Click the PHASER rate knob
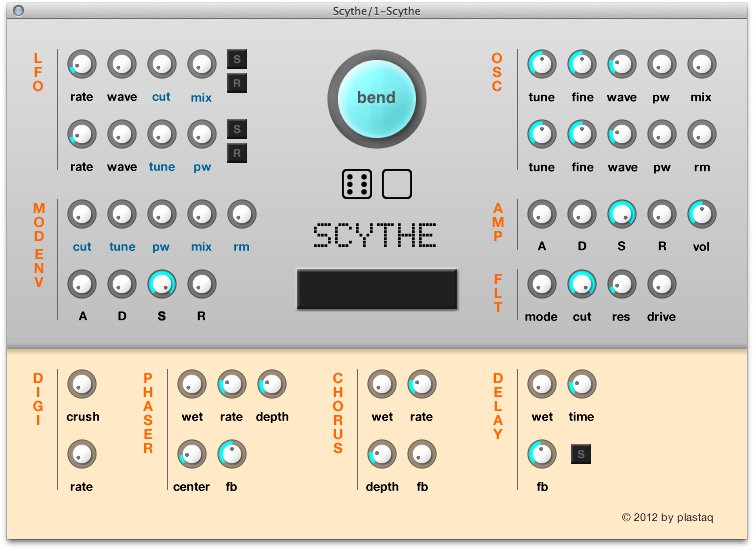This screenshot has width=754, height=550. coord(232,384)
